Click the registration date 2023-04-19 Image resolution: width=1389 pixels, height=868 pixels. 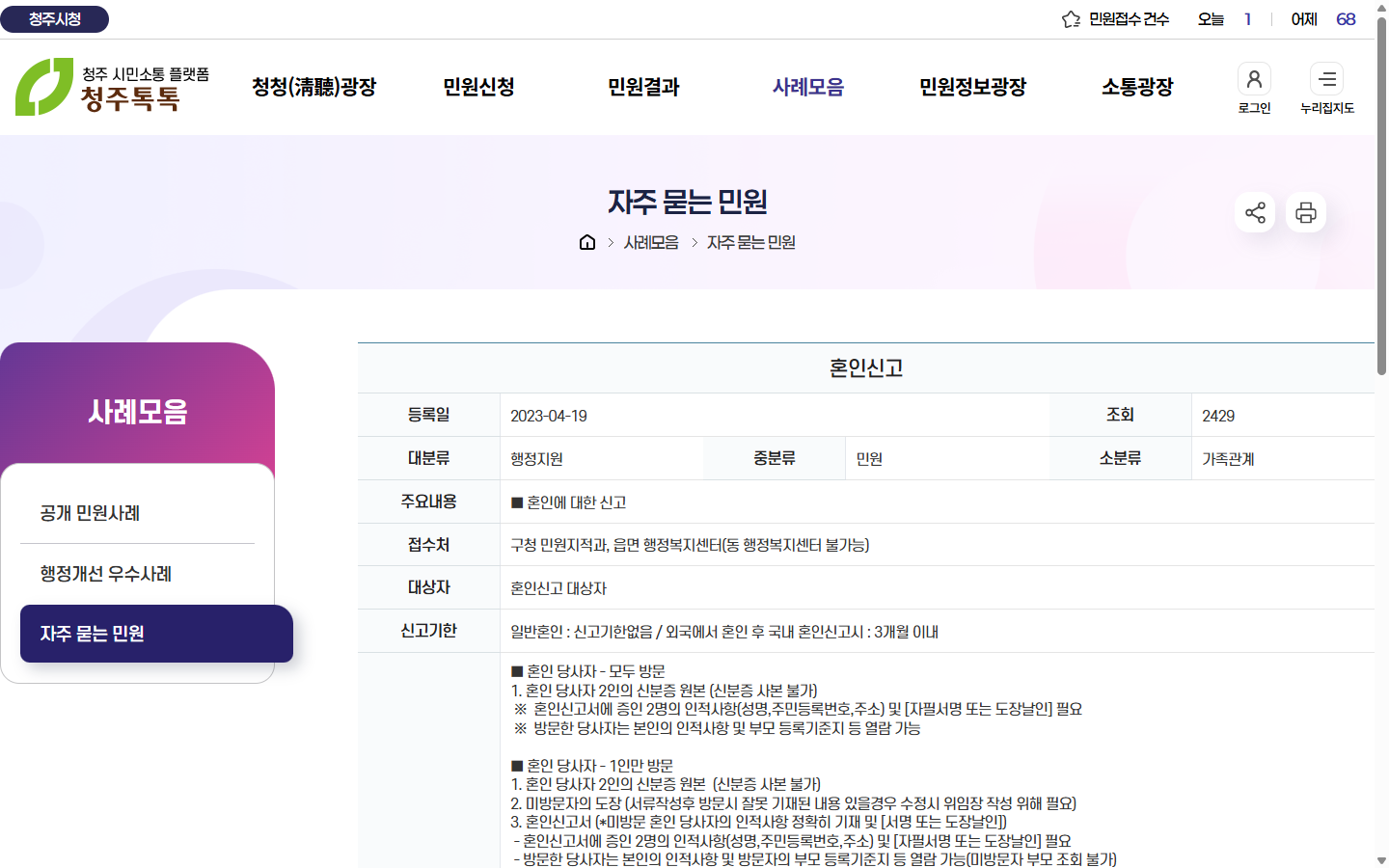click(549, 416)
